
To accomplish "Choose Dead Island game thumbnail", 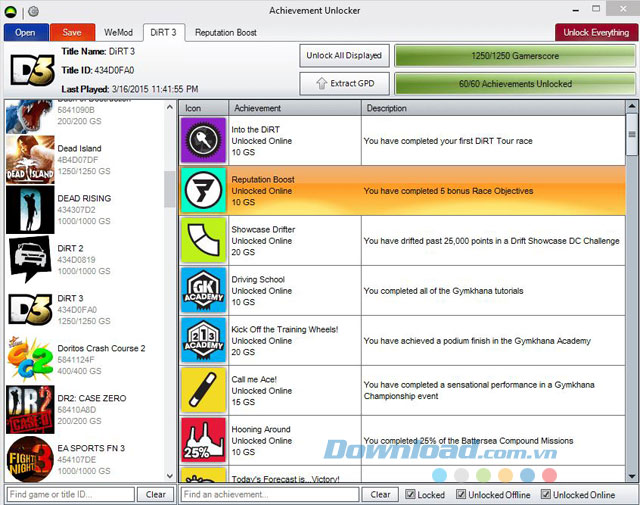I will coord(30,160).
